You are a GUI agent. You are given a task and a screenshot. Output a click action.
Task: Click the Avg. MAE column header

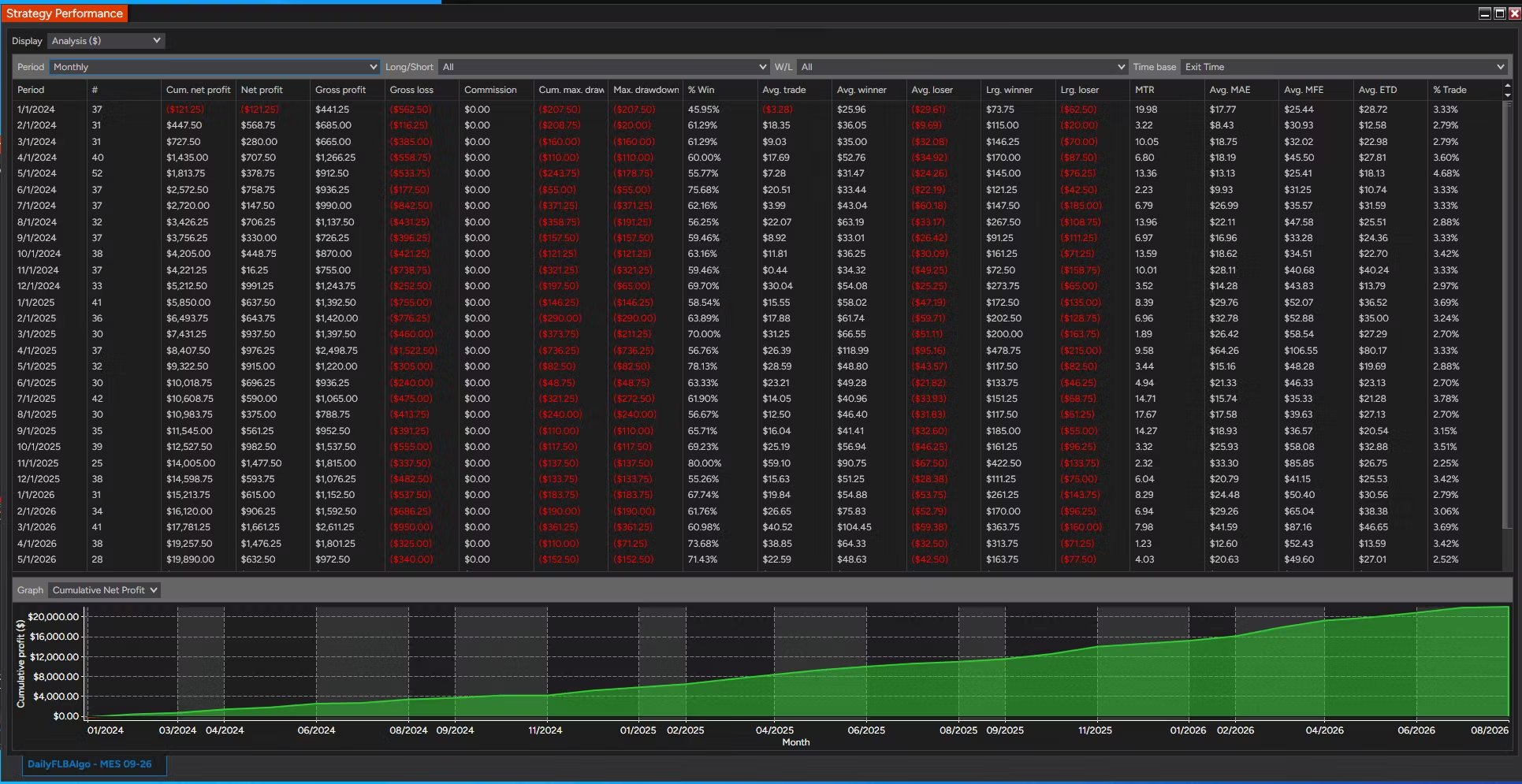point(1241,90)
